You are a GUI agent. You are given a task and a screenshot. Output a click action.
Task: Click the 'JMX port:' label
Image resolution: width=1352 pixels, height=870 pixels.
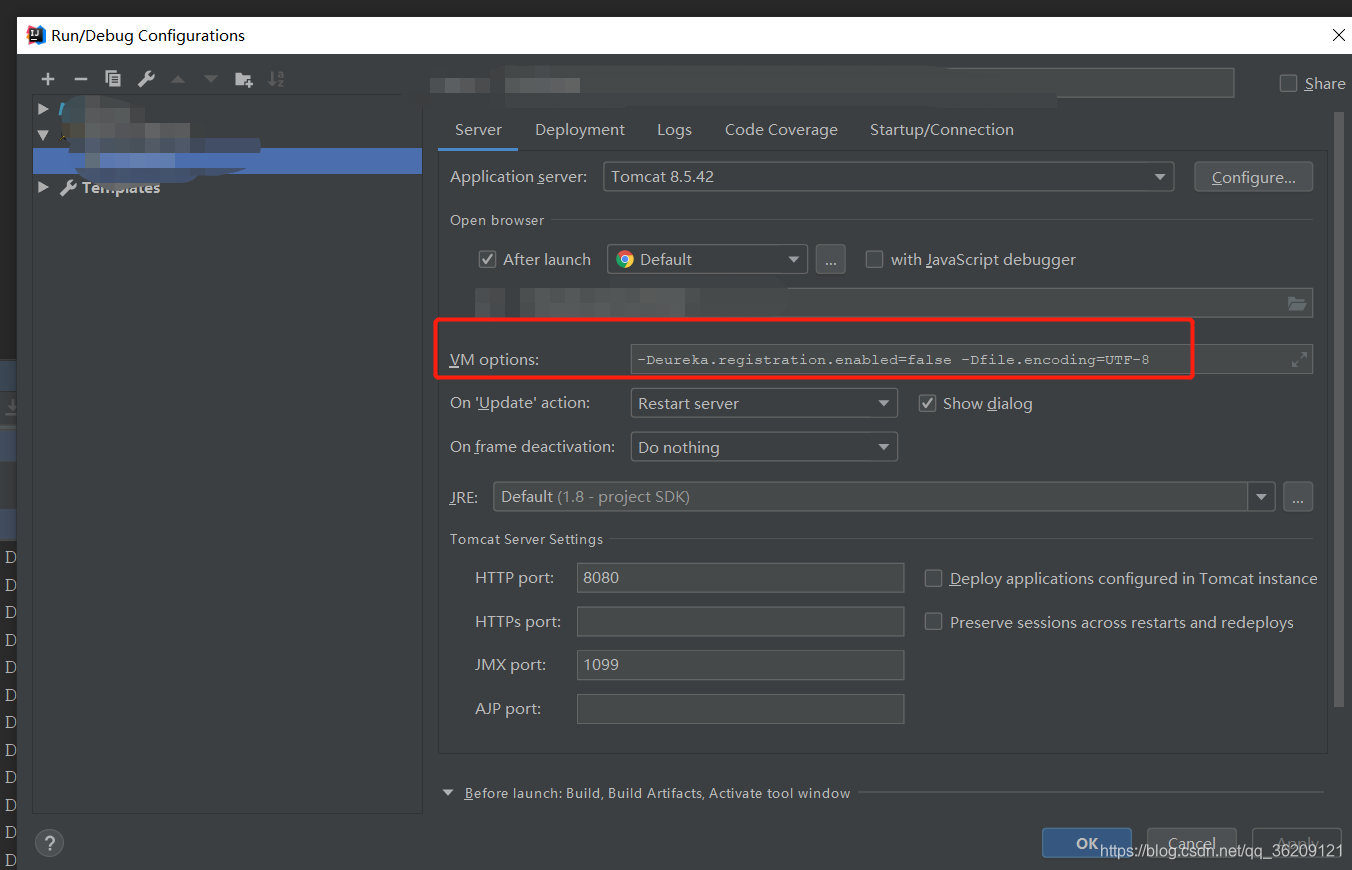coord(510,665)
